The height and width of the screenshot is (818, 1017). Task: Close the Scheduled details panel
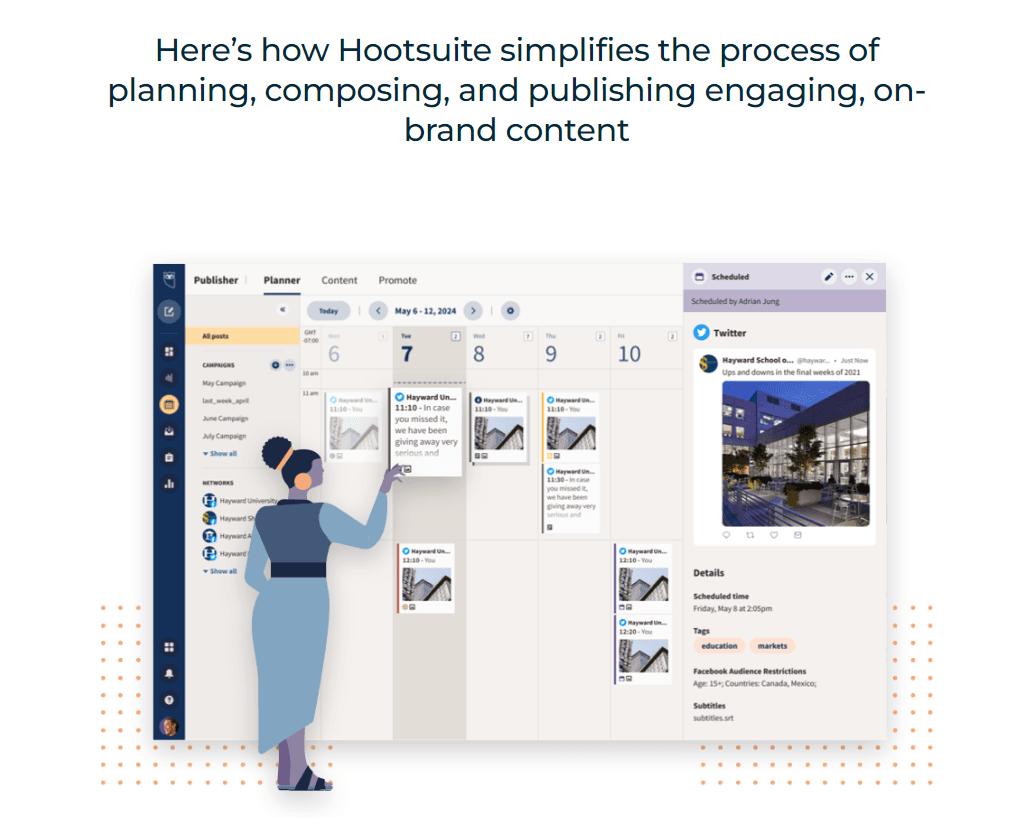[870, 277]
